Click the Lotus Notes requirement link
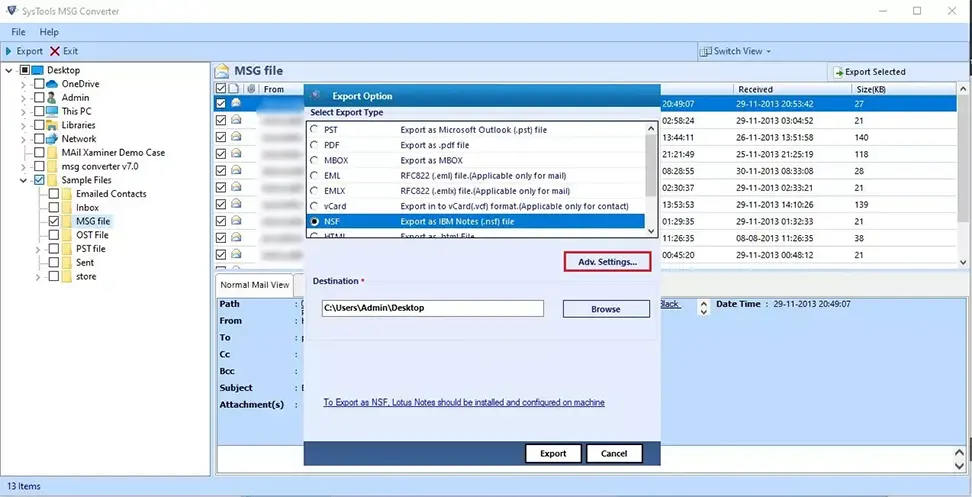Image resolution: width=972 pixels, height=497 pixels. pos(464,403)
